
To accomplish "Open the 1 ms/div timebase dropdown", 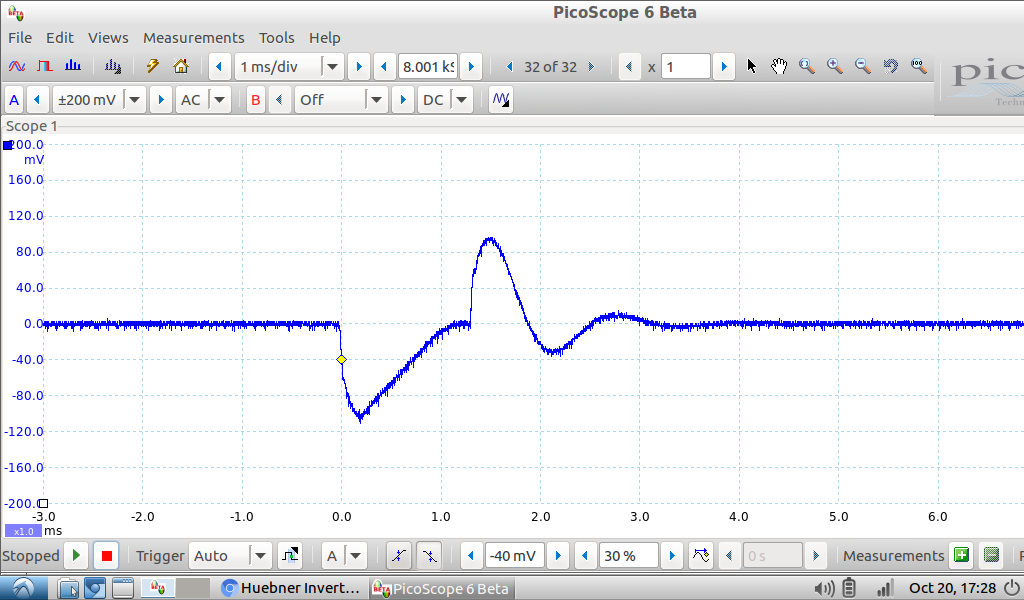I will coord(332,67).
